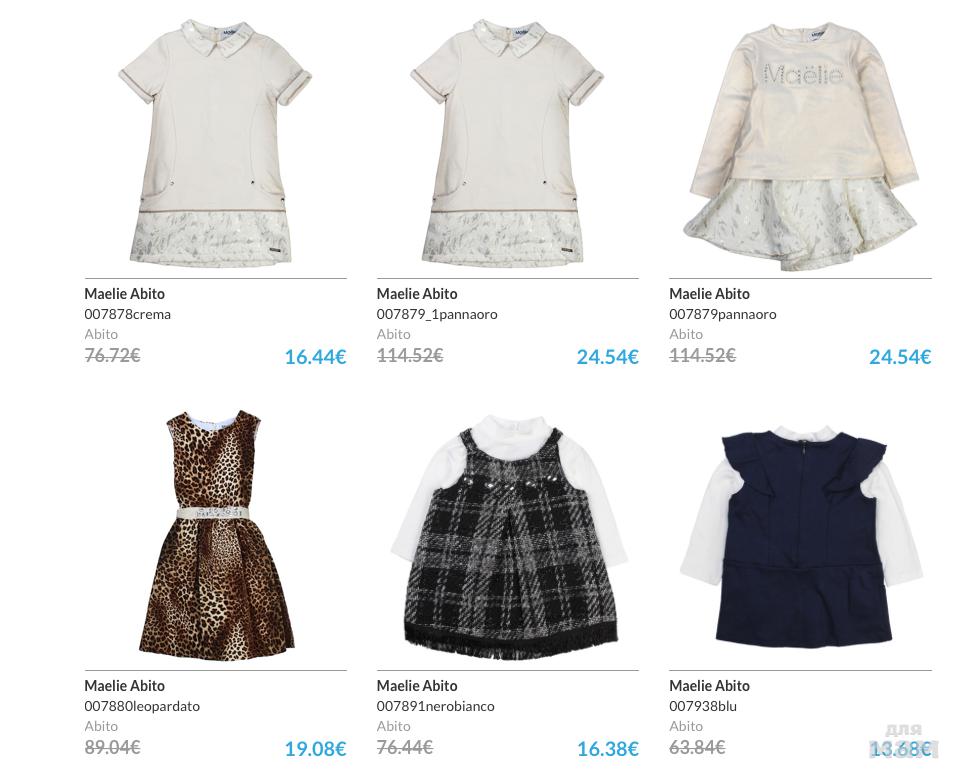
Task: View the Maëlie top and skirt photo
Action: pyautogui.click(x=802, y=146)
